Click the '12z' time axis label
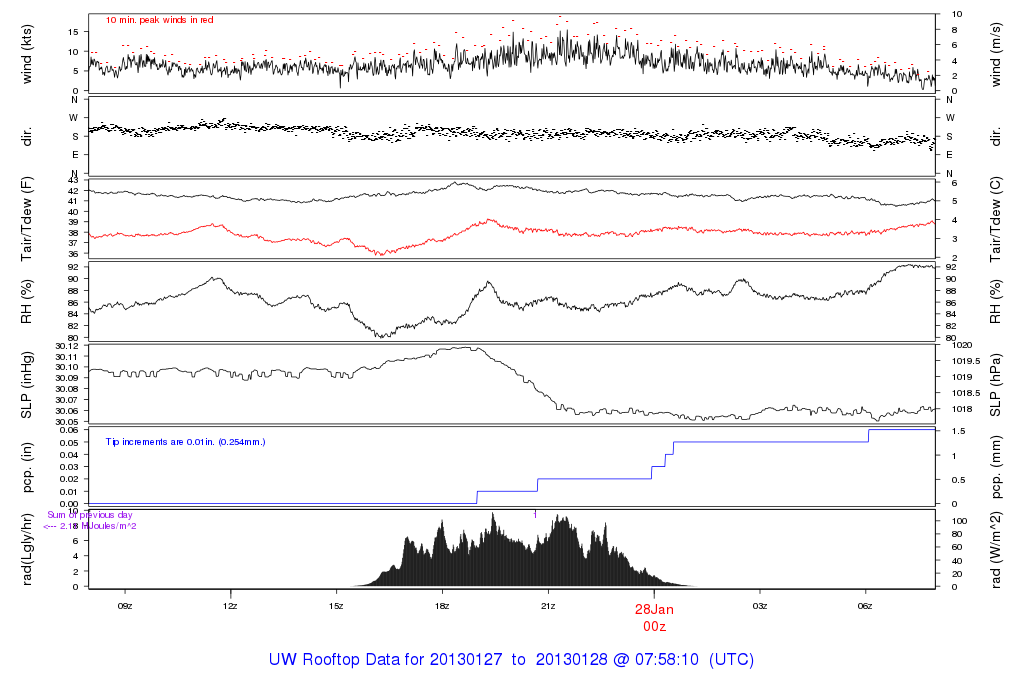 [x=230, y=606]
